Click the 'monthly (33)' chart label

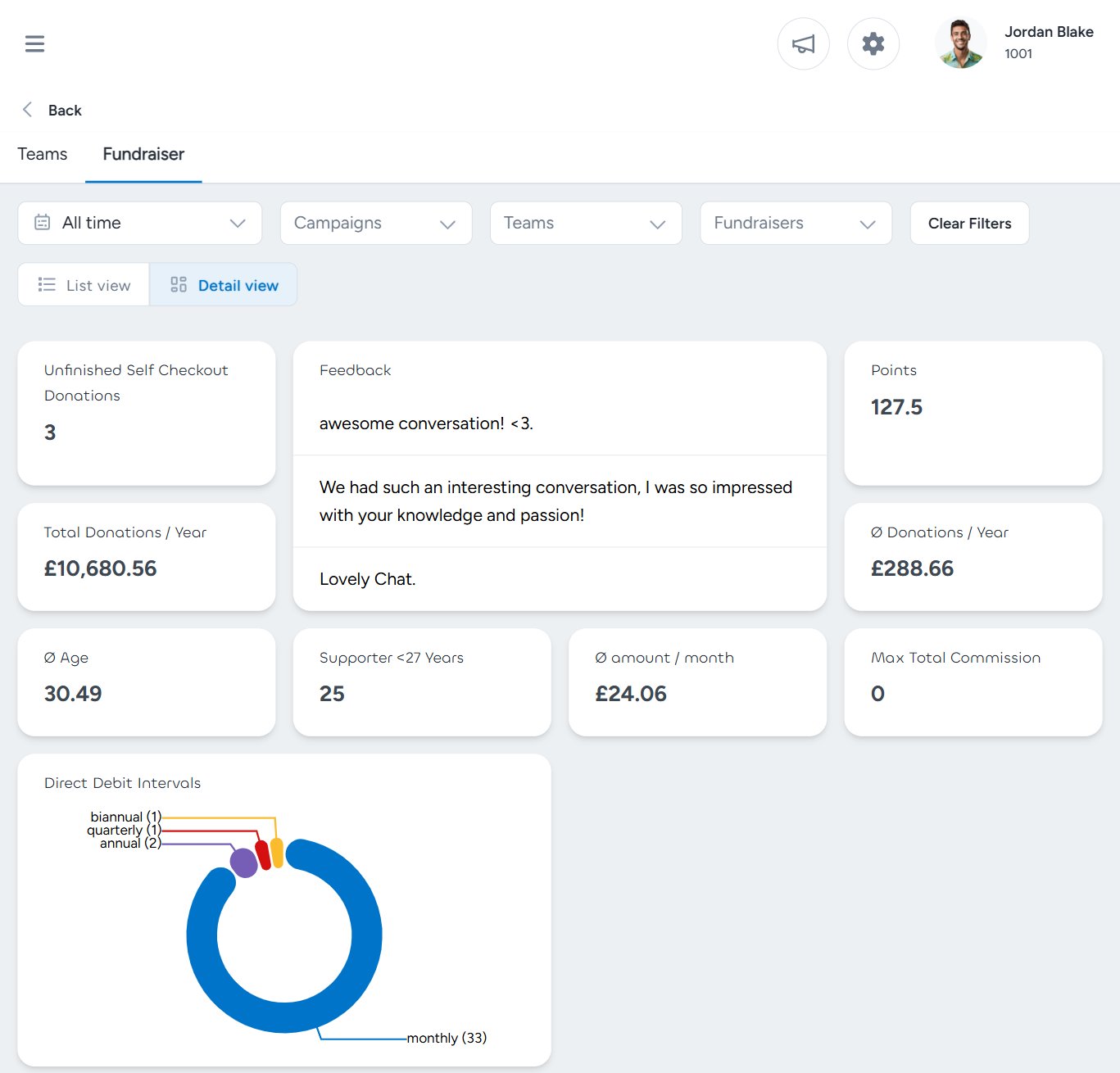[447, 1038]
